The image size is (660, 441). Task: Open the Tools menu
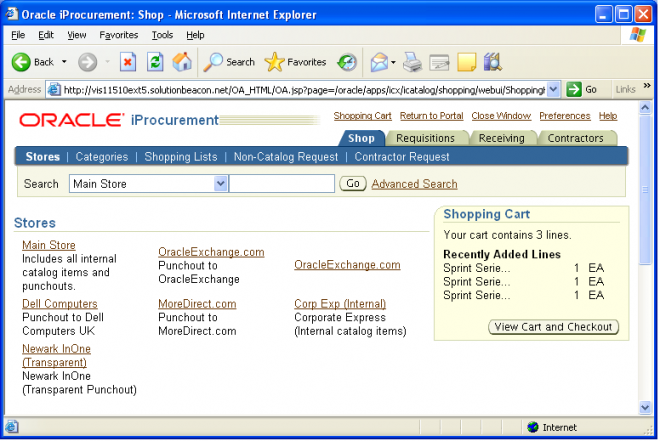pos(162,35)
